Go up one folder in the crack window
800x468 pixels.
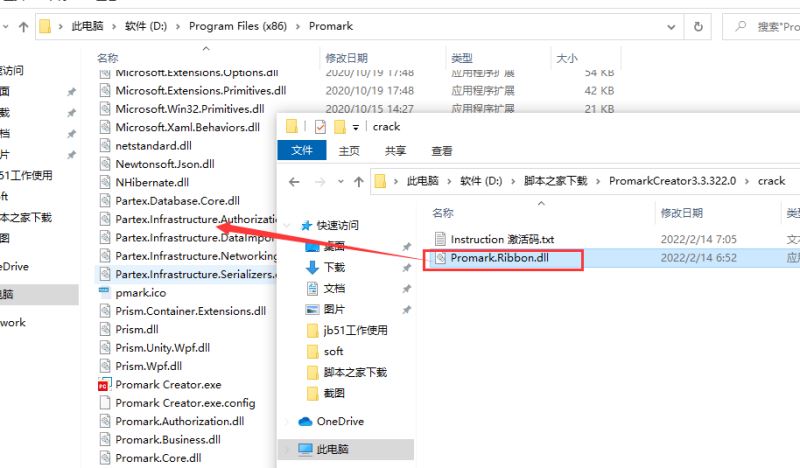click(x=359, y=182)
